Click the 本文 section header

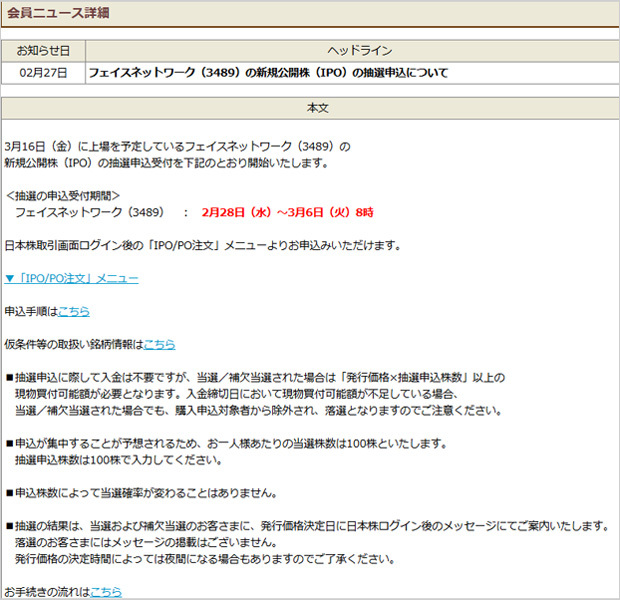click(x=318, y=108)
